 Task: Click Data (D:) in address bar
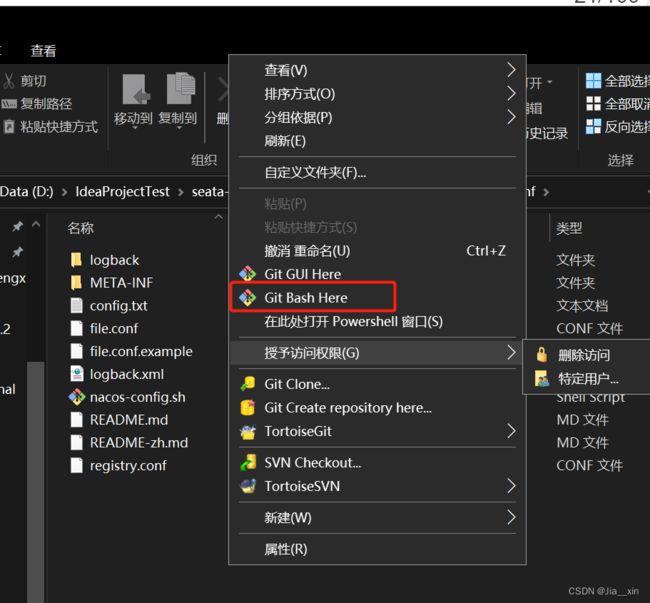tap(27, 192)
